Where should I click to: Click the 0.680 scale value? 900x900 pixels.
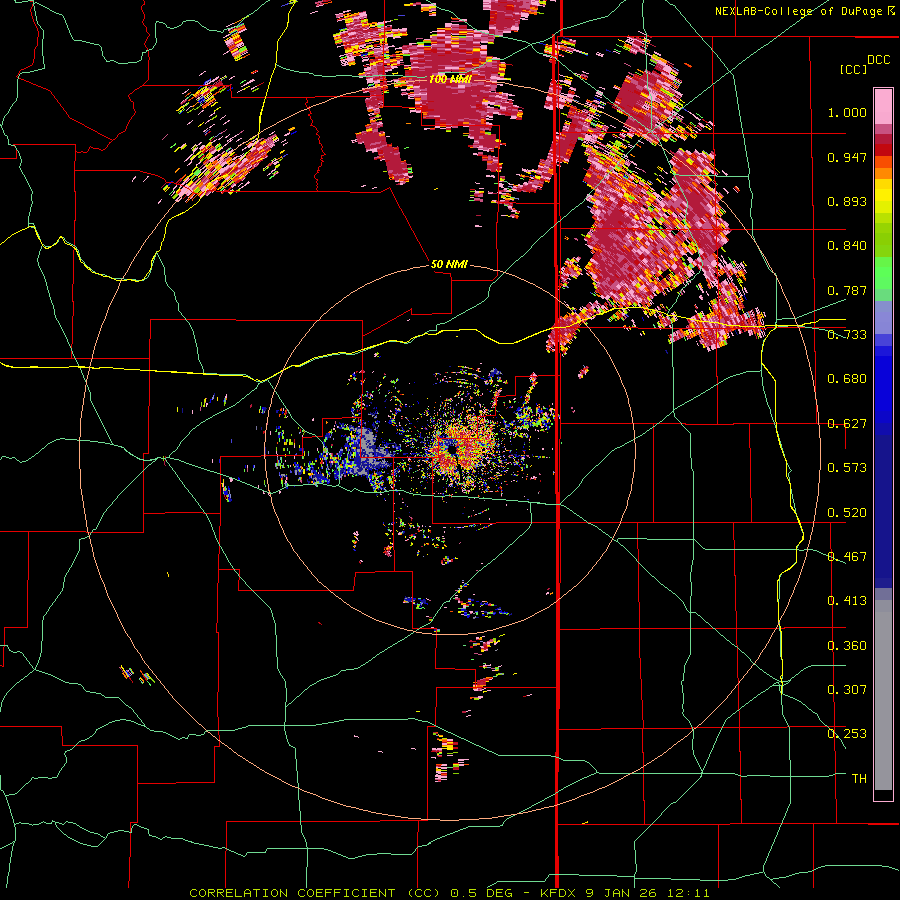[x=847, y=379]
